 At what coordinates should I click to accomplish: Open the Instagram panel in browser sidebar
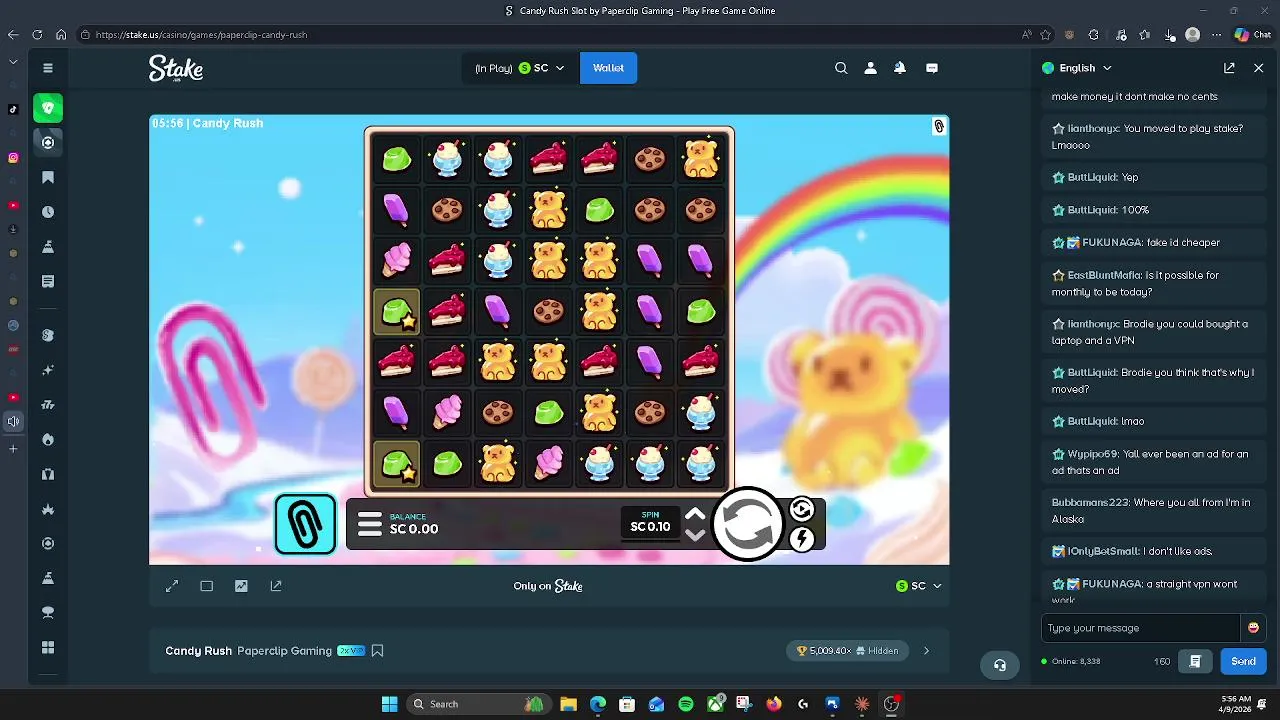[x=13, y=158]
